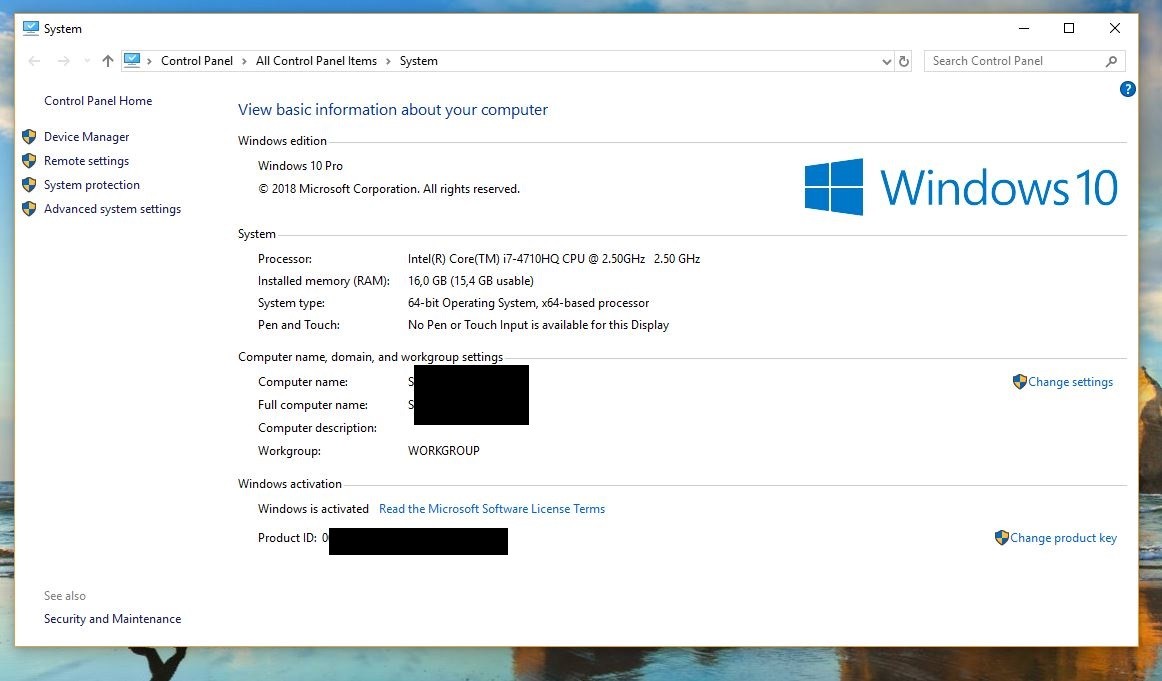This screenshot has width=1162, height=681.
Task: Click the Advanced system settings shield icon
Action: pyautogui.click(x=29, y=209)
